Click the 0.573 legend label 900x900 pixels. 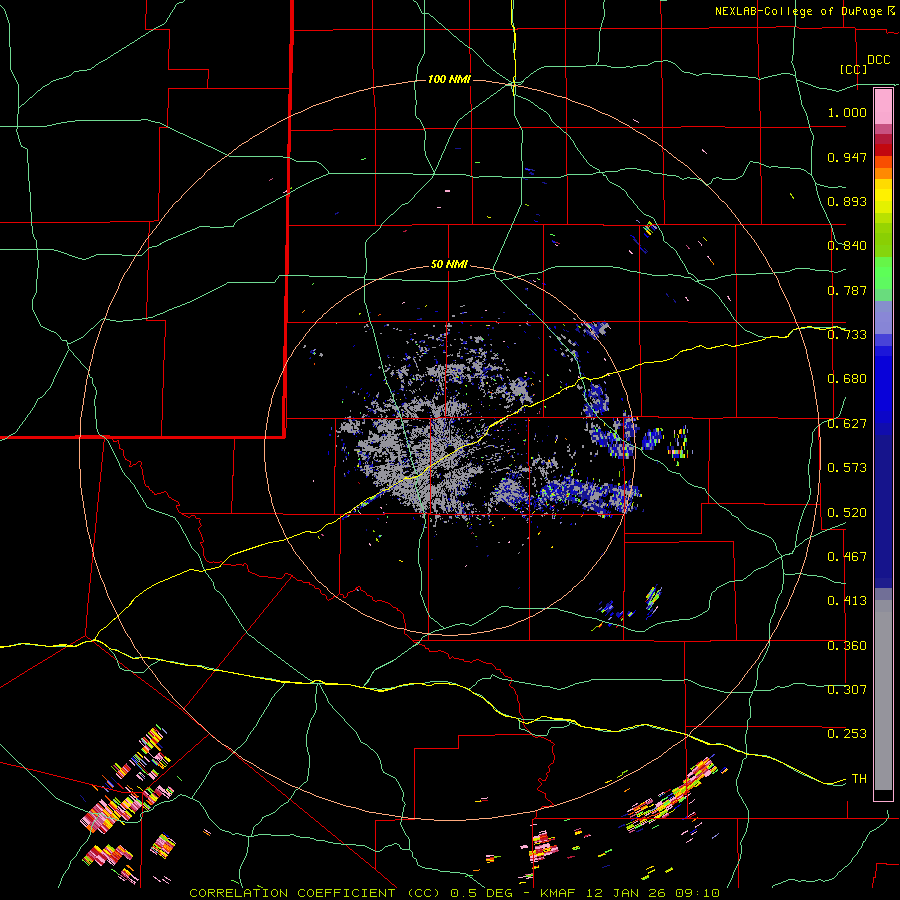(x=847, y=468)
